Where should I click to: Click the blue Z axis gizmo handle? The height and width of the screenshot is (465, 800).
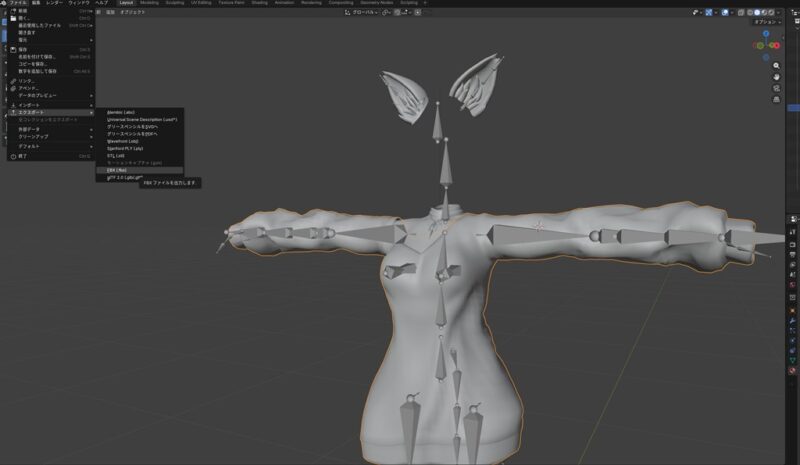click(x=766, y=34)
